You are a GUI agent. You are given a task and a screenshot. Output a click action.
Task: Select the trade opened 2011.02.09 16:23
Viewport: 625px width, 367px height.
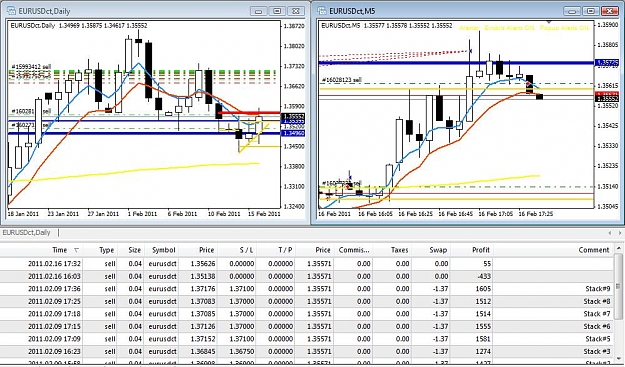(x=307, y=351)
